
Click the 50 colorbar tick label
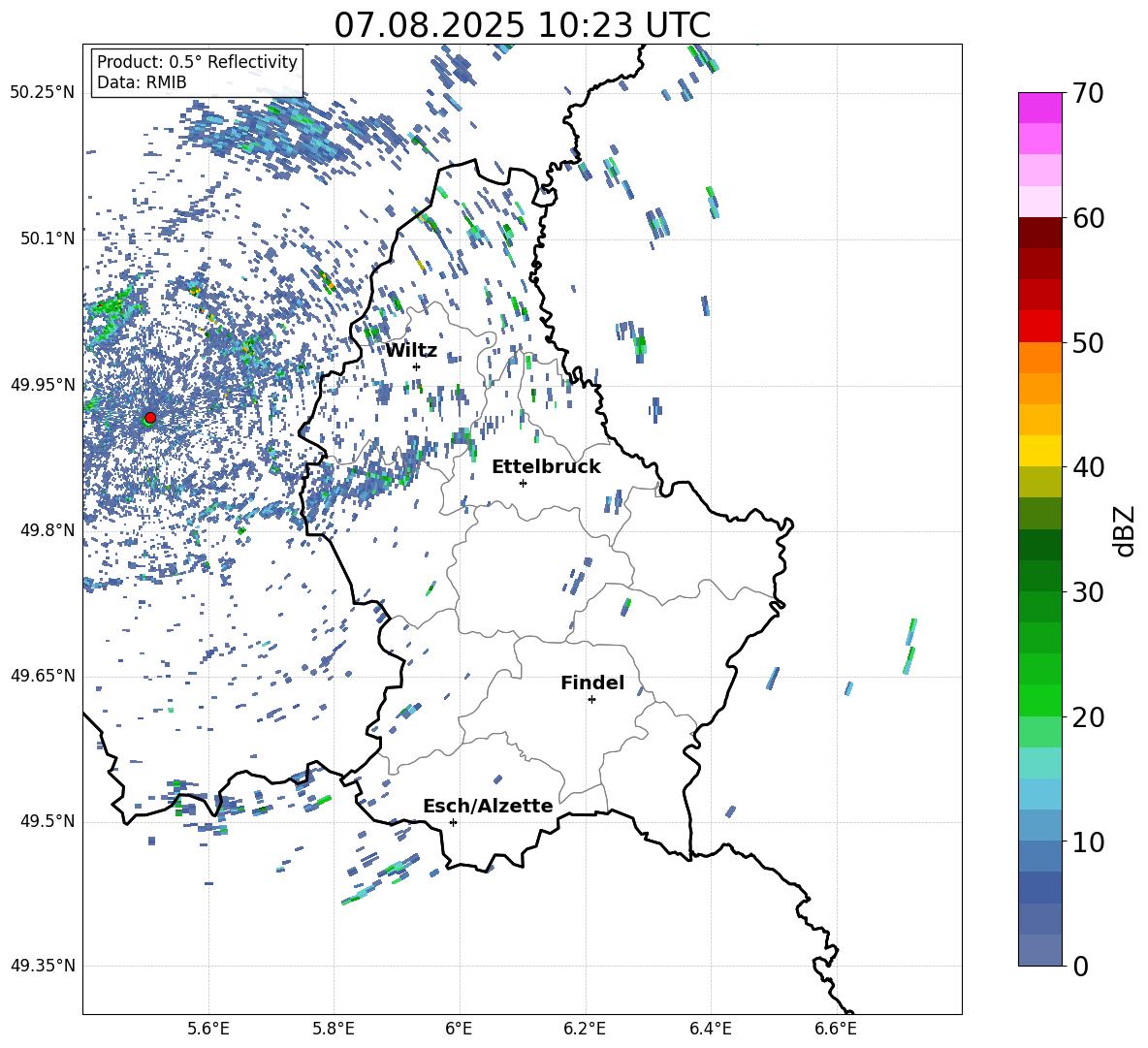point(1089,342)
